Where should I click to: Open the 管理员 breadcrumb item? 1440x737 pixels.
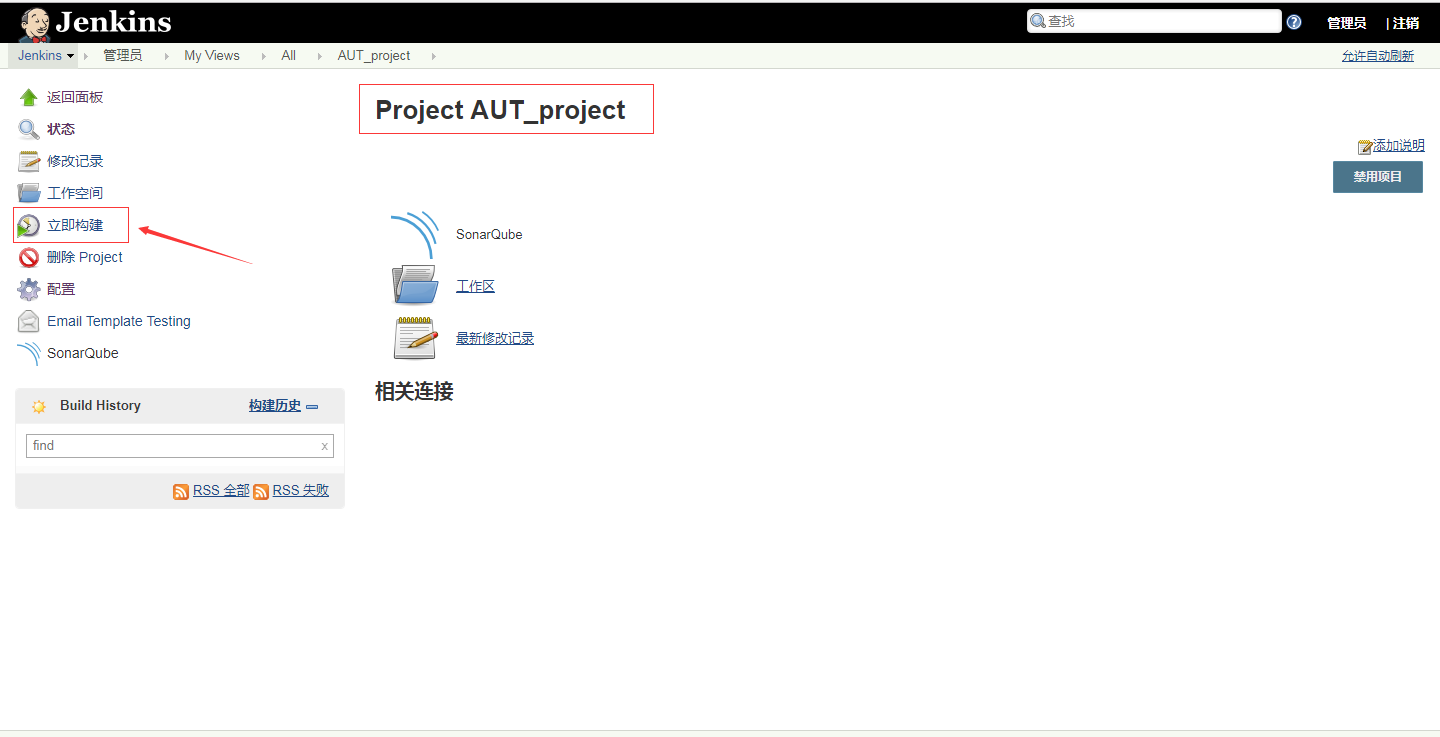click(123, 55)
